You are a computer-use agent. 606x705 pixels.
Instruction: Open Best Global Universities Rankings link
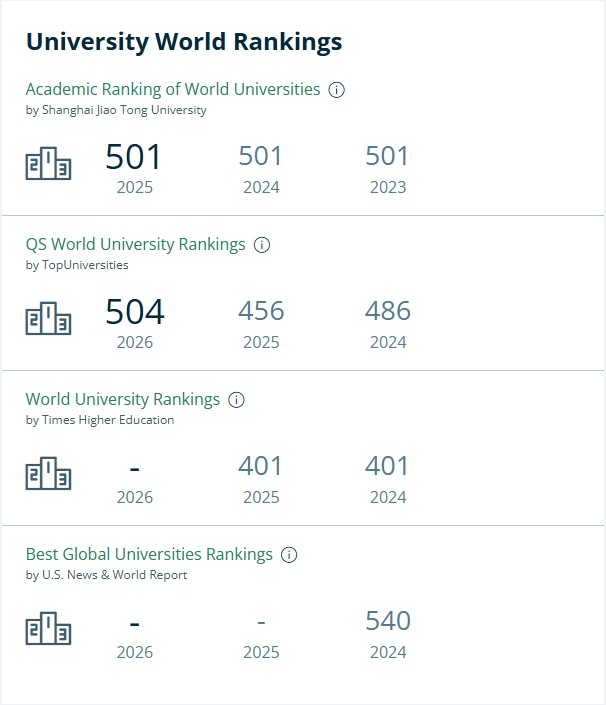(149, 554)
